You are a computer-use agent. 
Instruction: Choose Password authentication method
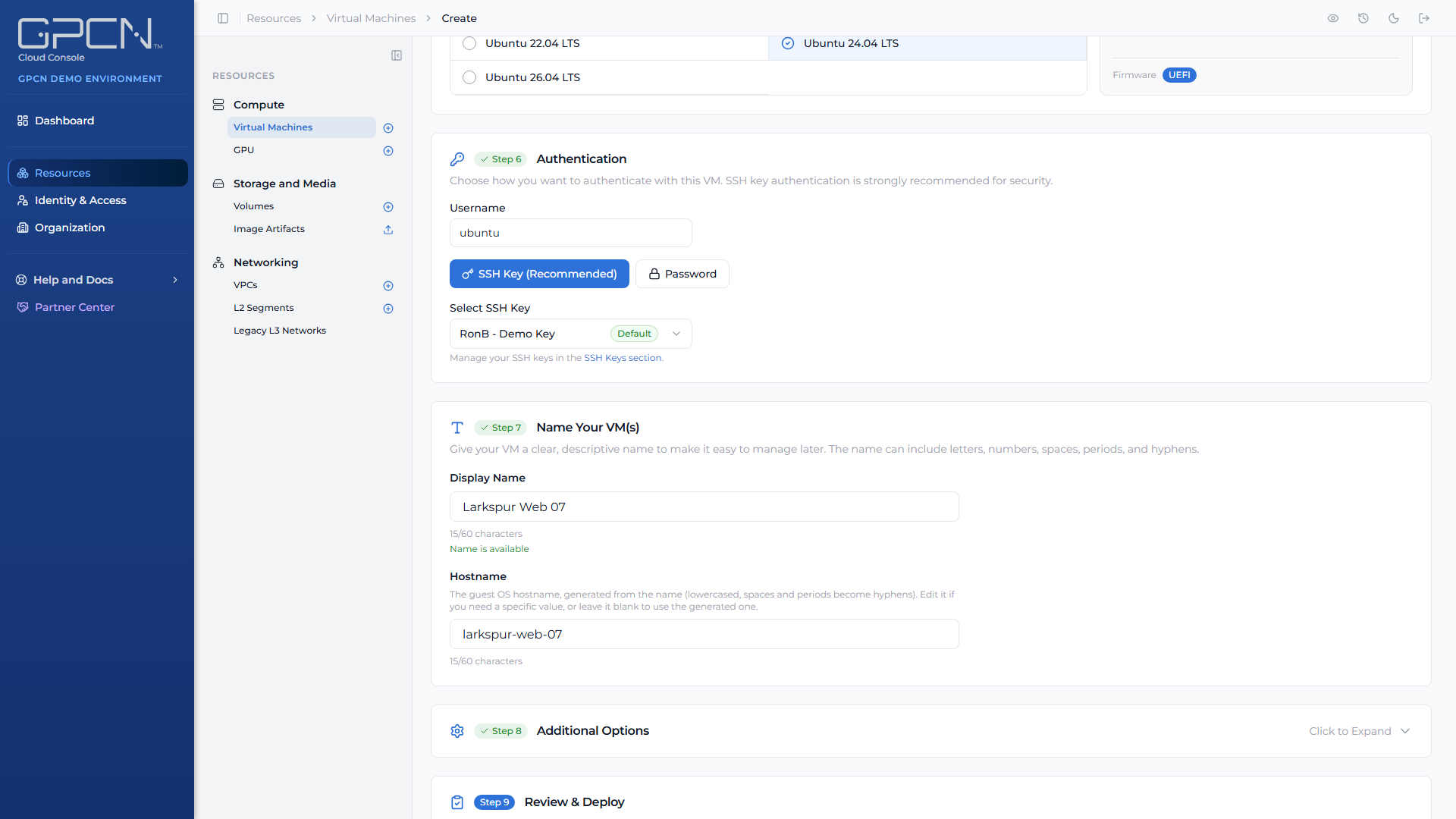682,274
